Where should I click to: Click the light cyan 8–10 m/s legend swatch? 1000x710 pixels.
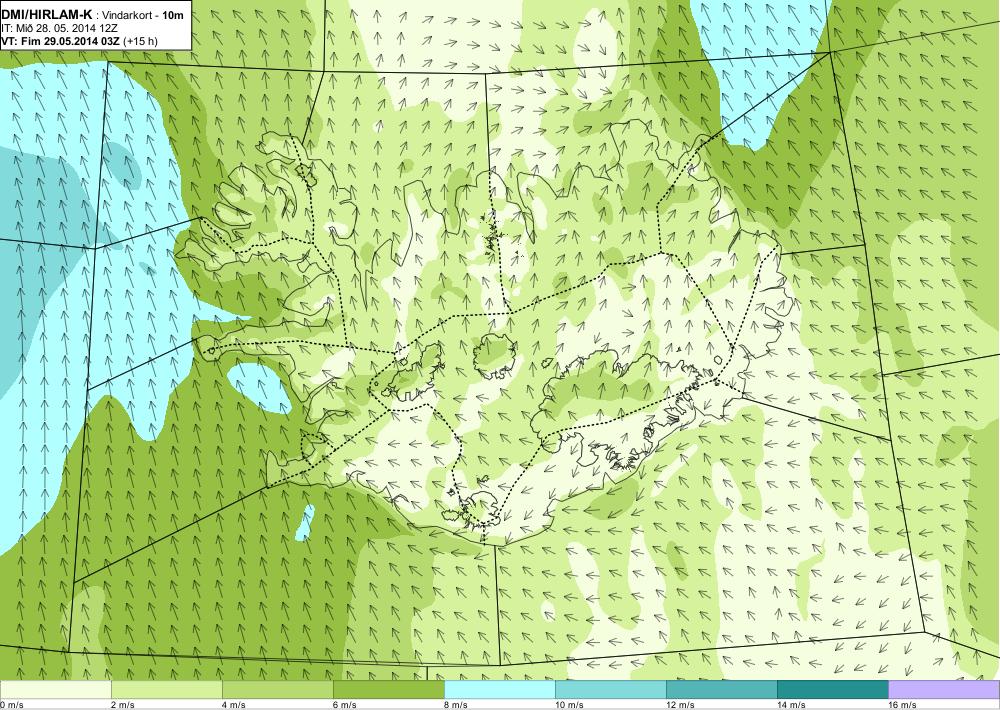tap(499, 690)
